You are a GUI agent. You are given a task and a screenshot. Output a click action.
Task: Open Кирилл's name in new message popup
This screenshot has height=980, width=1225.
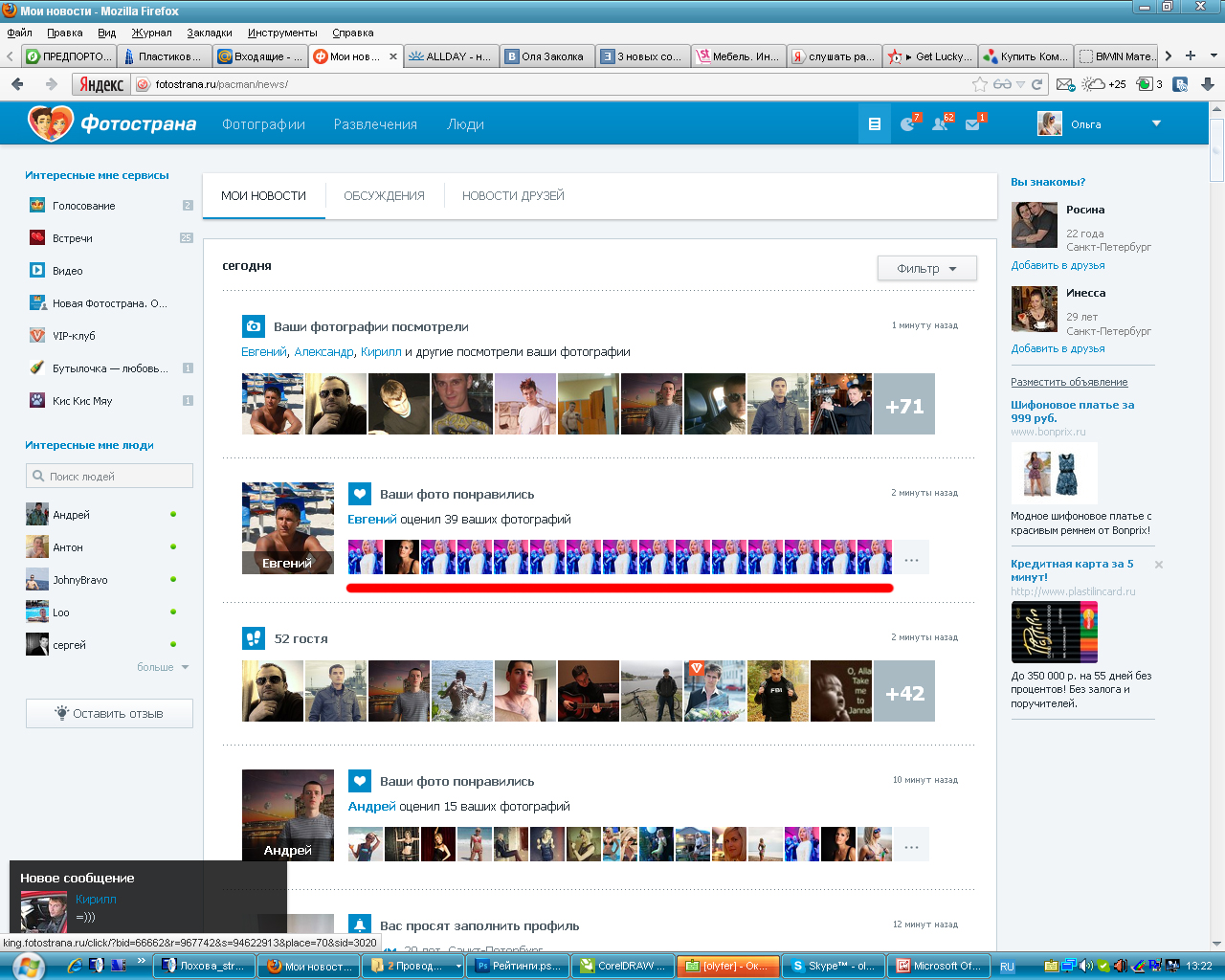click(96, 899)
